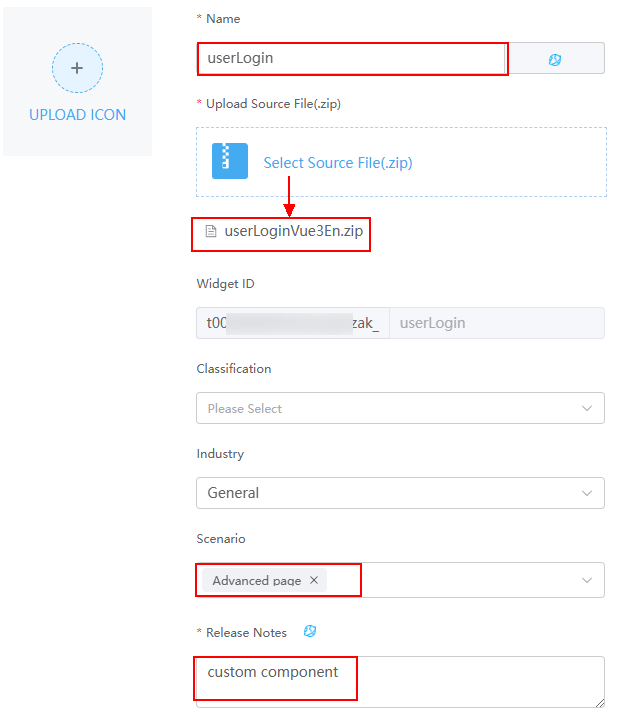622x715 pixels.
Task: Click the plus icon to upload icon
Action: pos(77,68)
